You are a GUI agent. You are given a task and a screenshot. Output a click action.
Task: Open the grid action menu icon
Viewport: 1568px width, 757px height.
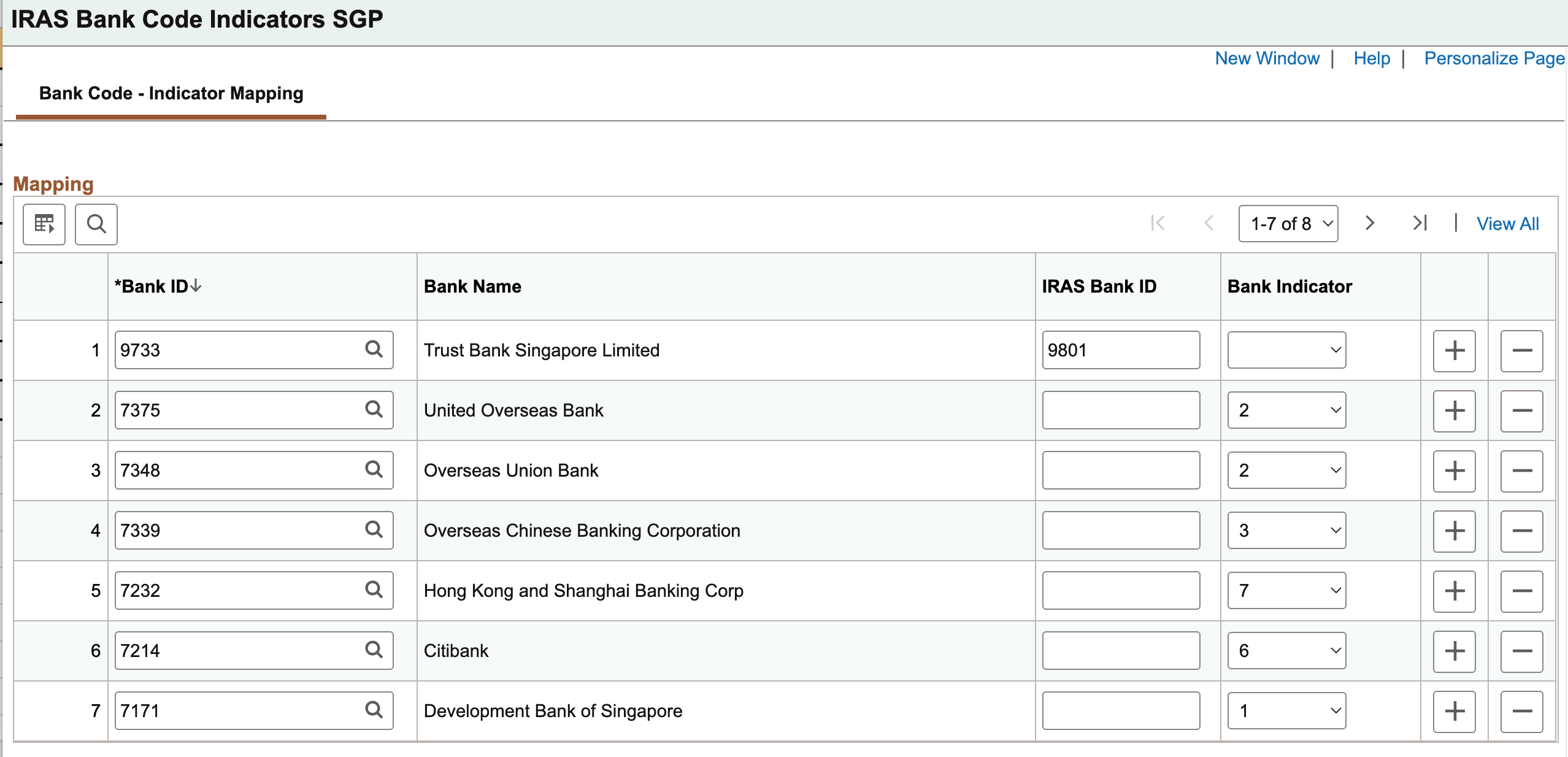pos(44,224)
